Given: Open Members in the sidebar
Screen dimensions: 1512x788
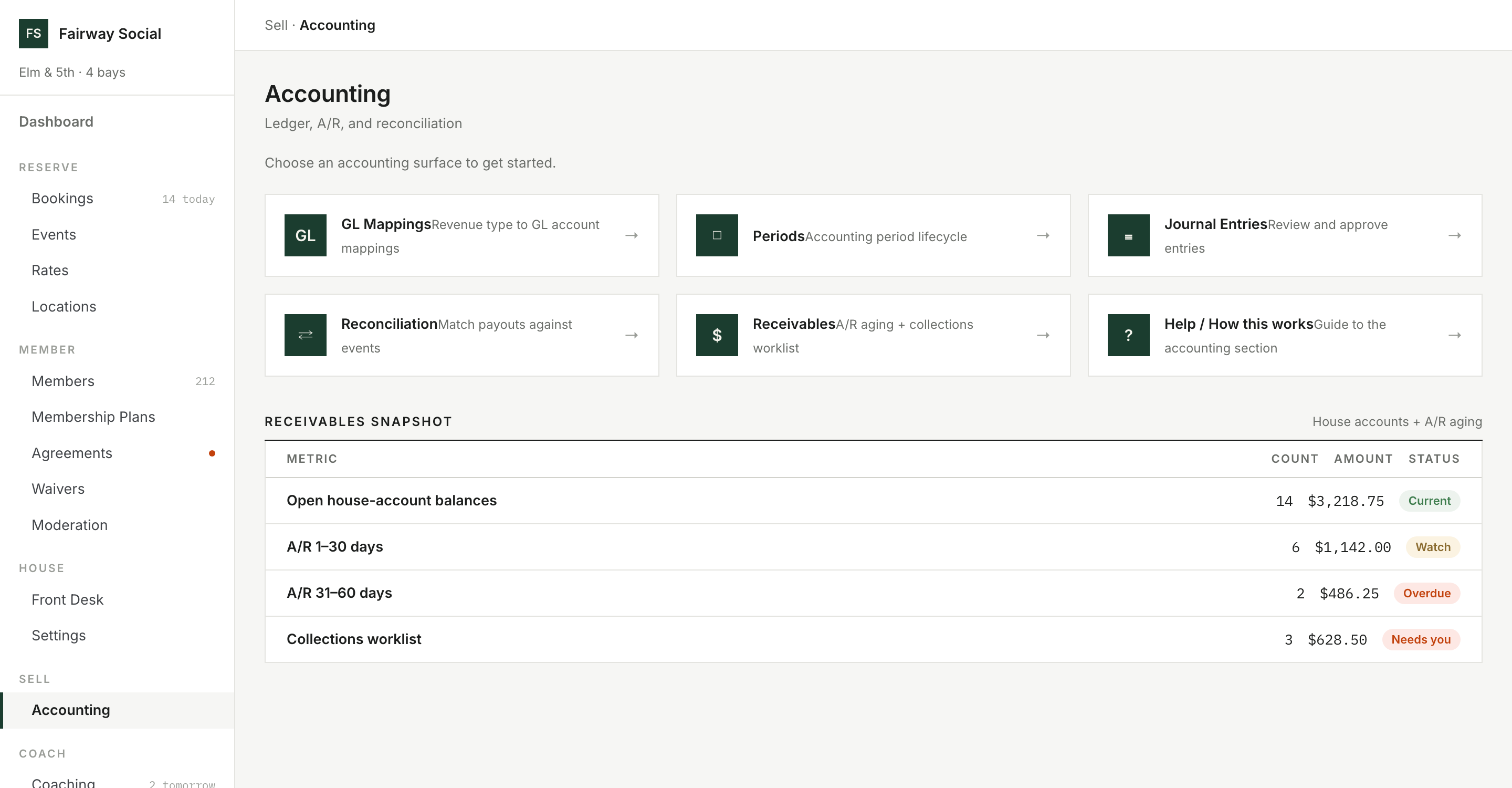Looking at the screenshot, I should 118,381.
